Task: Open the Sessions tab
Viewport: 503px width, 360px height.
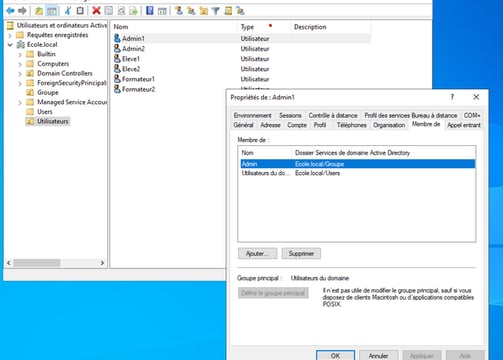Action: tap(290, 115)
